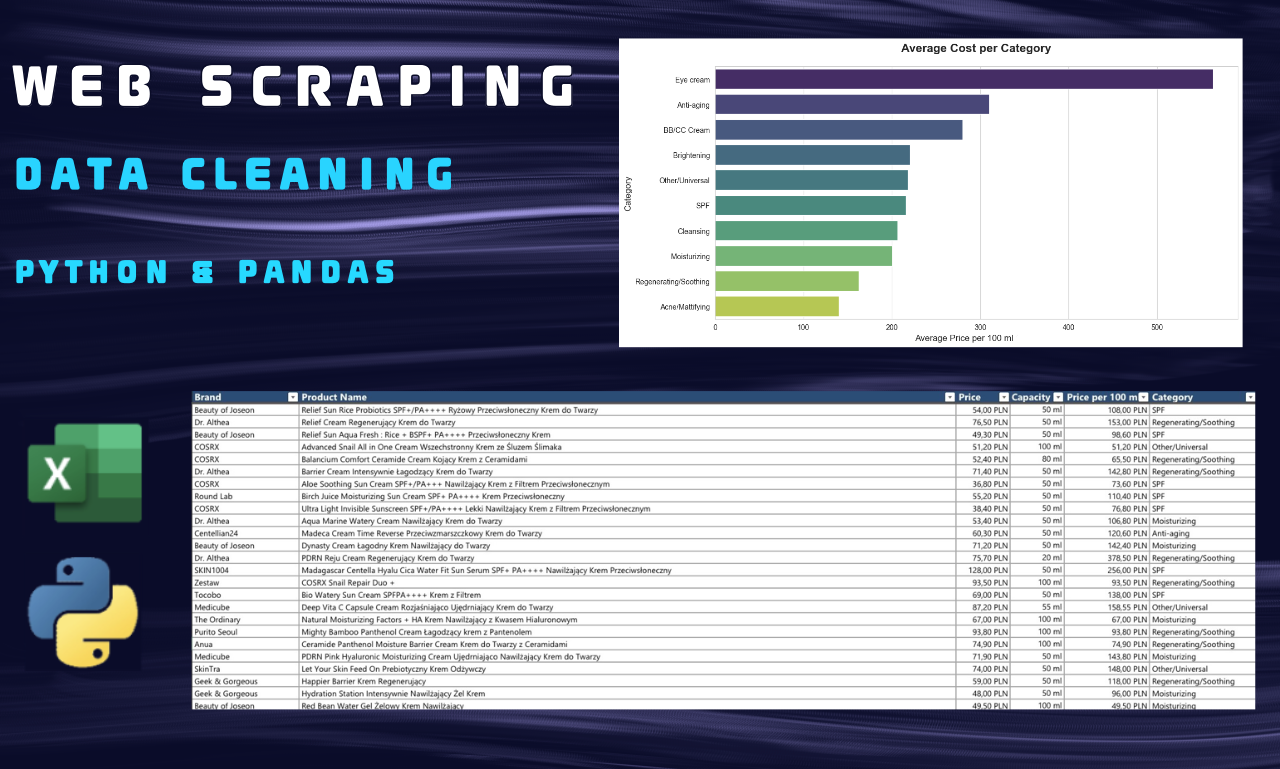Click the SPF bar in the chart
The width and height of the screenshot is (1280, 769).
pos(811,205)
